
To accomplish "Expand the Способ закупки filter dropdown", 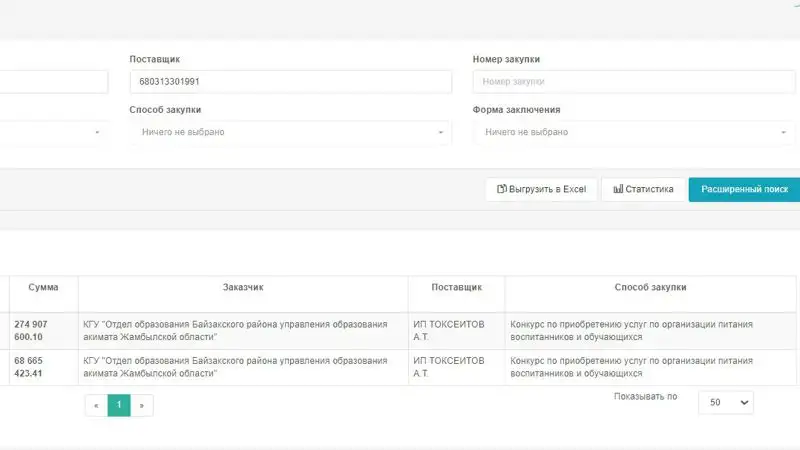I will coord(290,132).
